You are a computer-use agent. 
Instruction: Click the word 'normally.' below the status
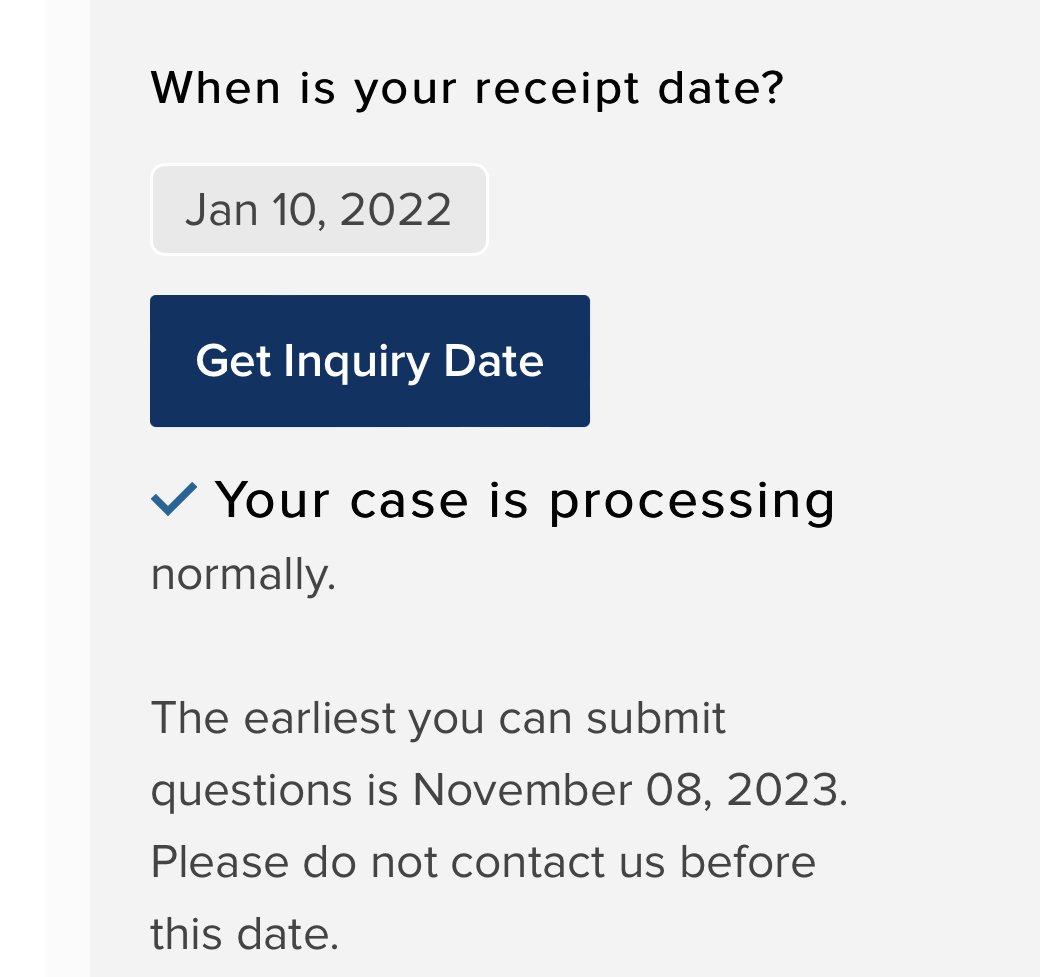[243, 574]
